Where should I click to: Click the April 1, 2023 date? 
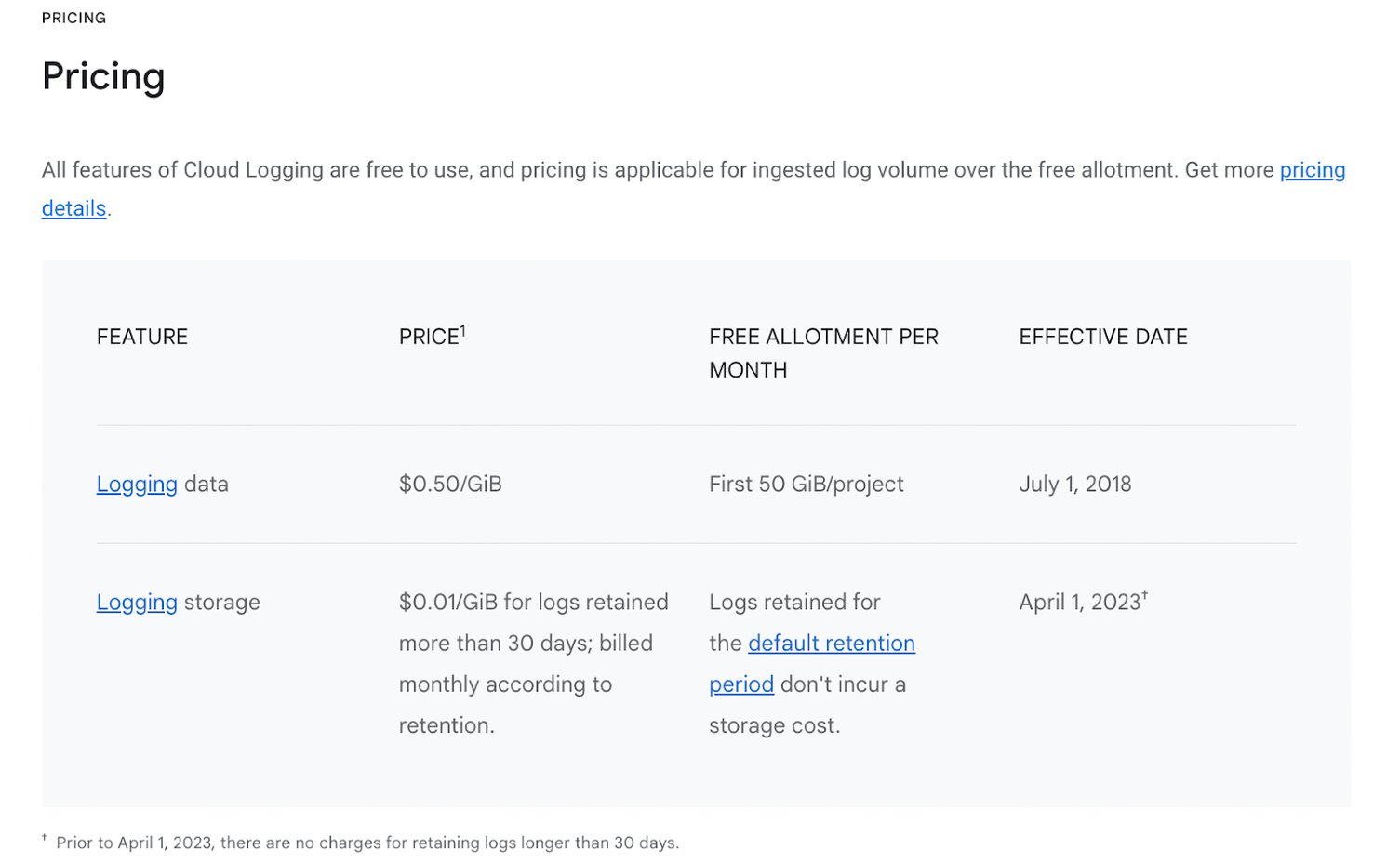coord(1076,603)
